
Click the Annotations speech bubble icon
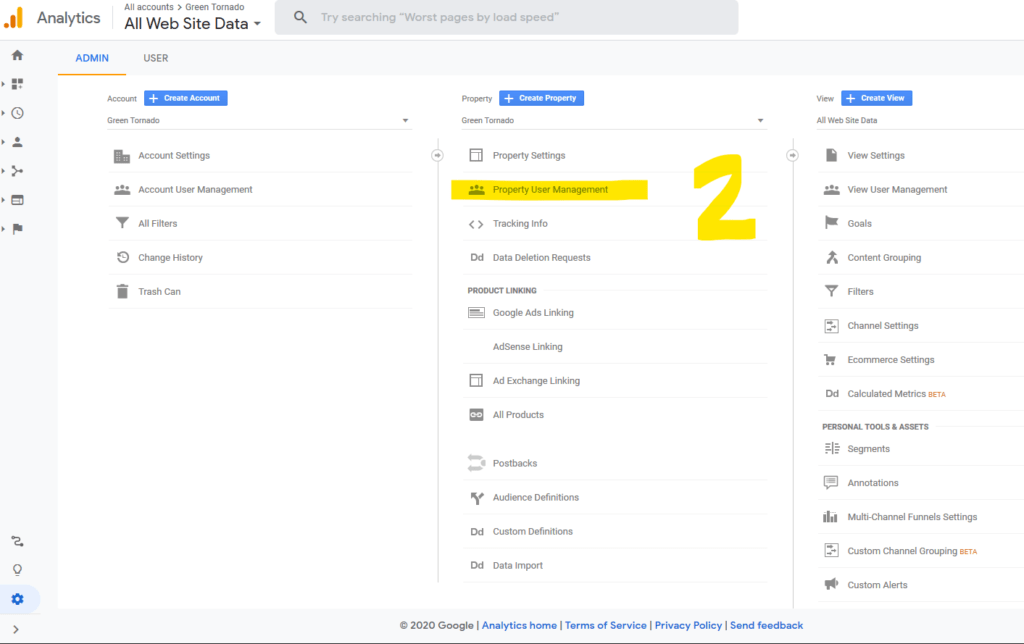(831, 483)
